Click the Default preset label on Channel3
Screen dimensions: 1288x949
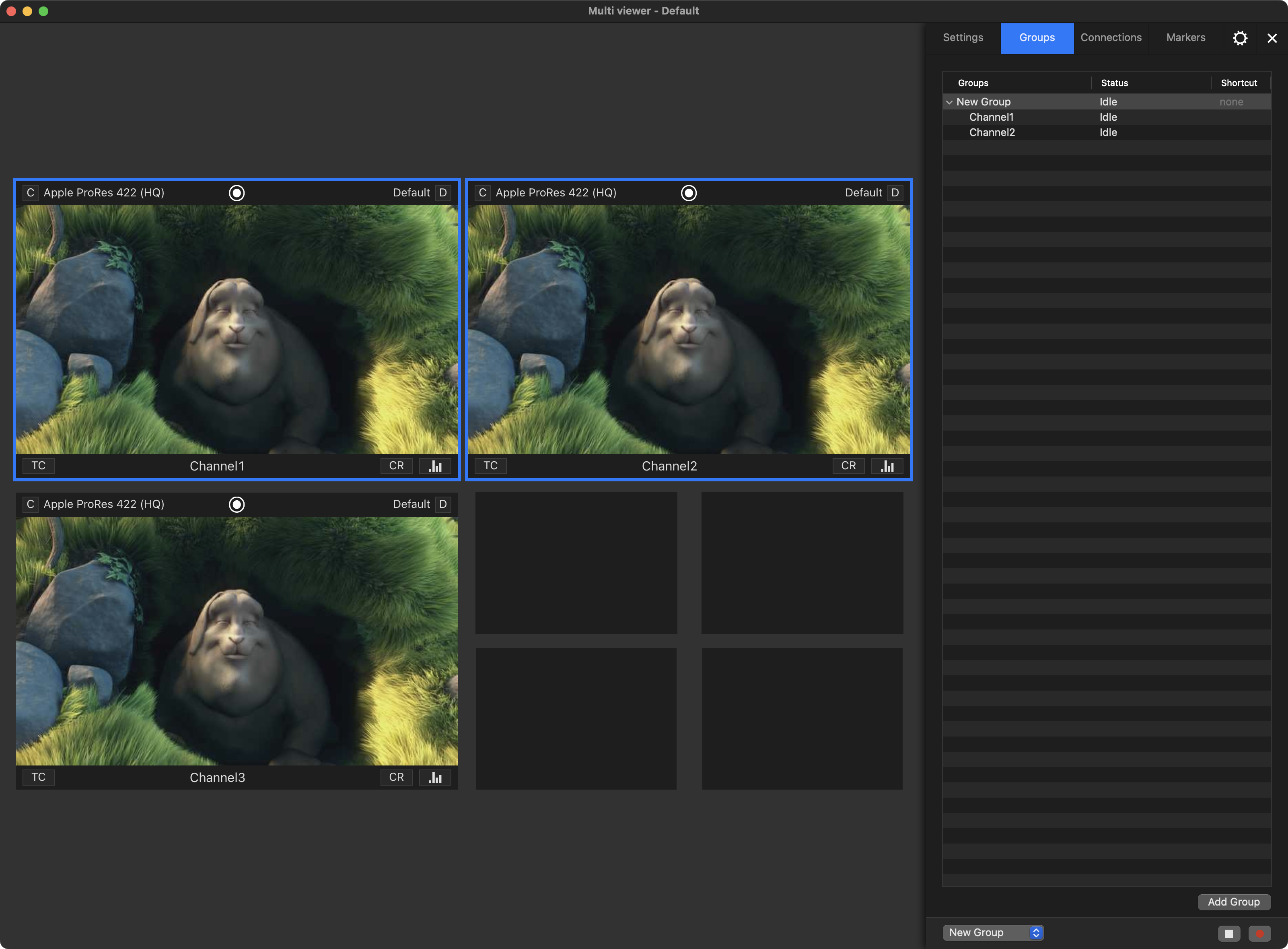pos(411,504)
